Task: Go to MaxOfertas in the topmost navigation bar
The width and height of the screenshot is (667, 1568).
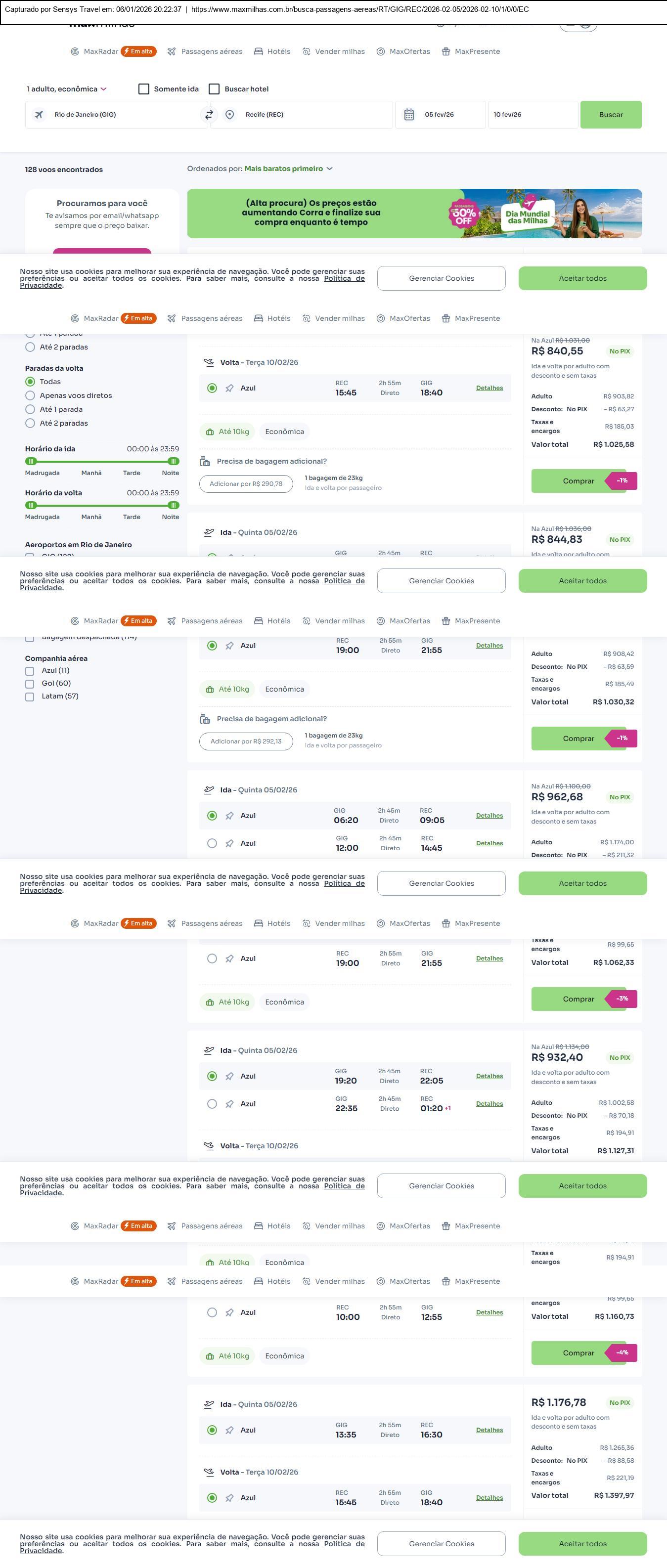Action: 403,52
